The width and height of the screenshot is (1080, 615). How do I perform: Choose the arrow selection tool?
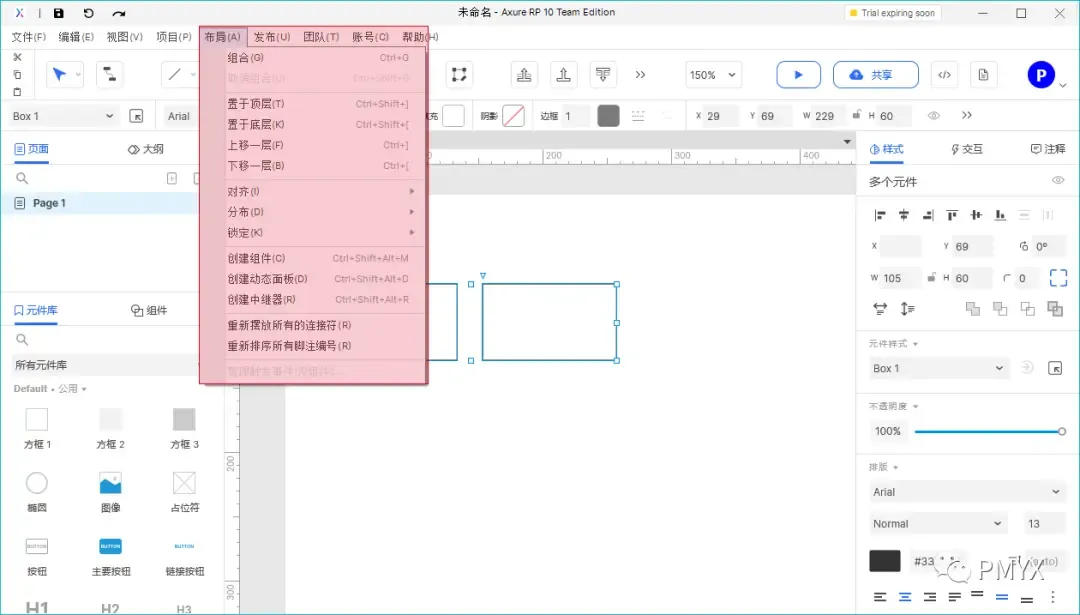pyautogui.click(x=60, y=74)
